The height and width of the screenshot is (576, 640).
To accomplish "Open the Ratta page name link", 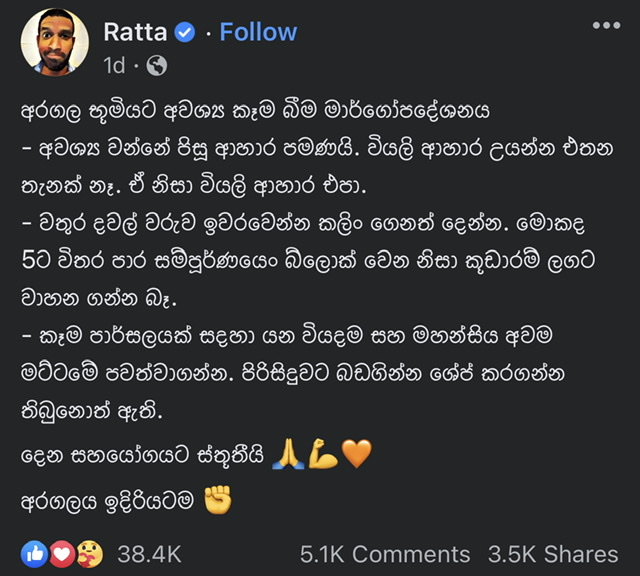I will pos(135,32).
